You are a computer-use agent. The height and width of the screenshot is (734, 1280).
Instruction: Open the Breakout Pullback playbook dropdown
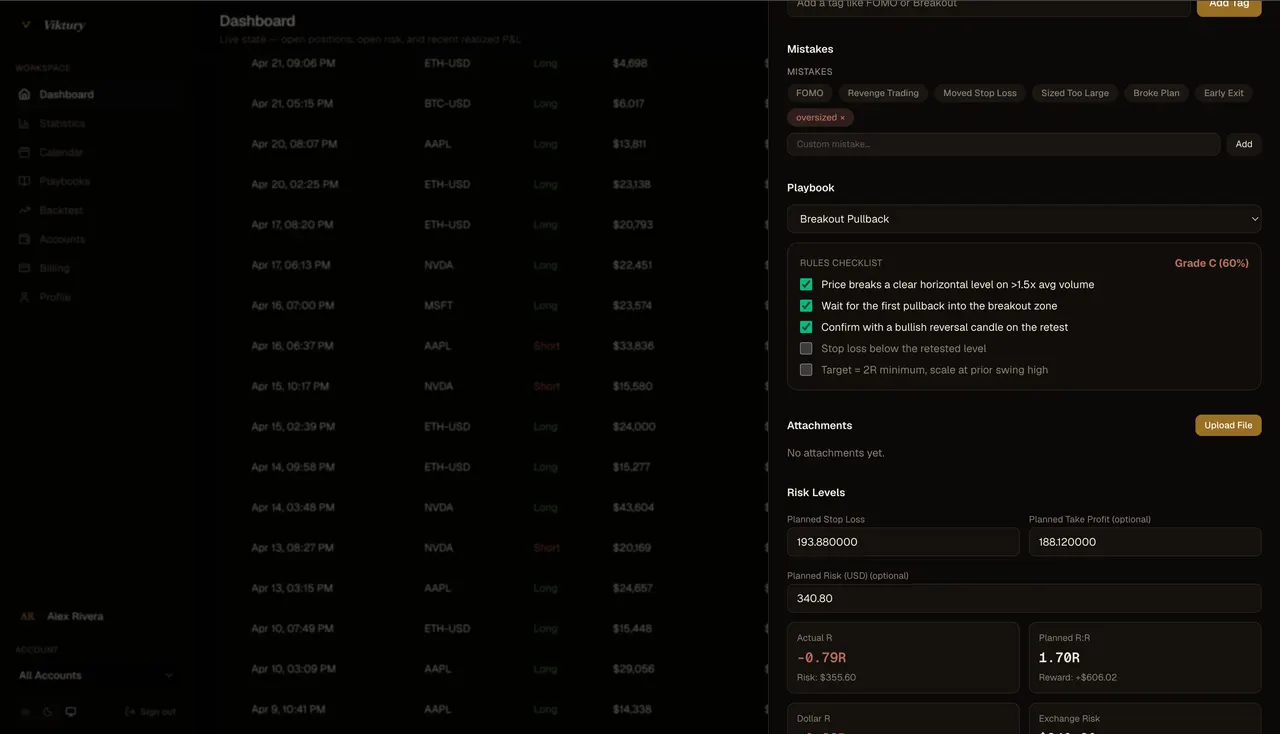coord(1024,219)
